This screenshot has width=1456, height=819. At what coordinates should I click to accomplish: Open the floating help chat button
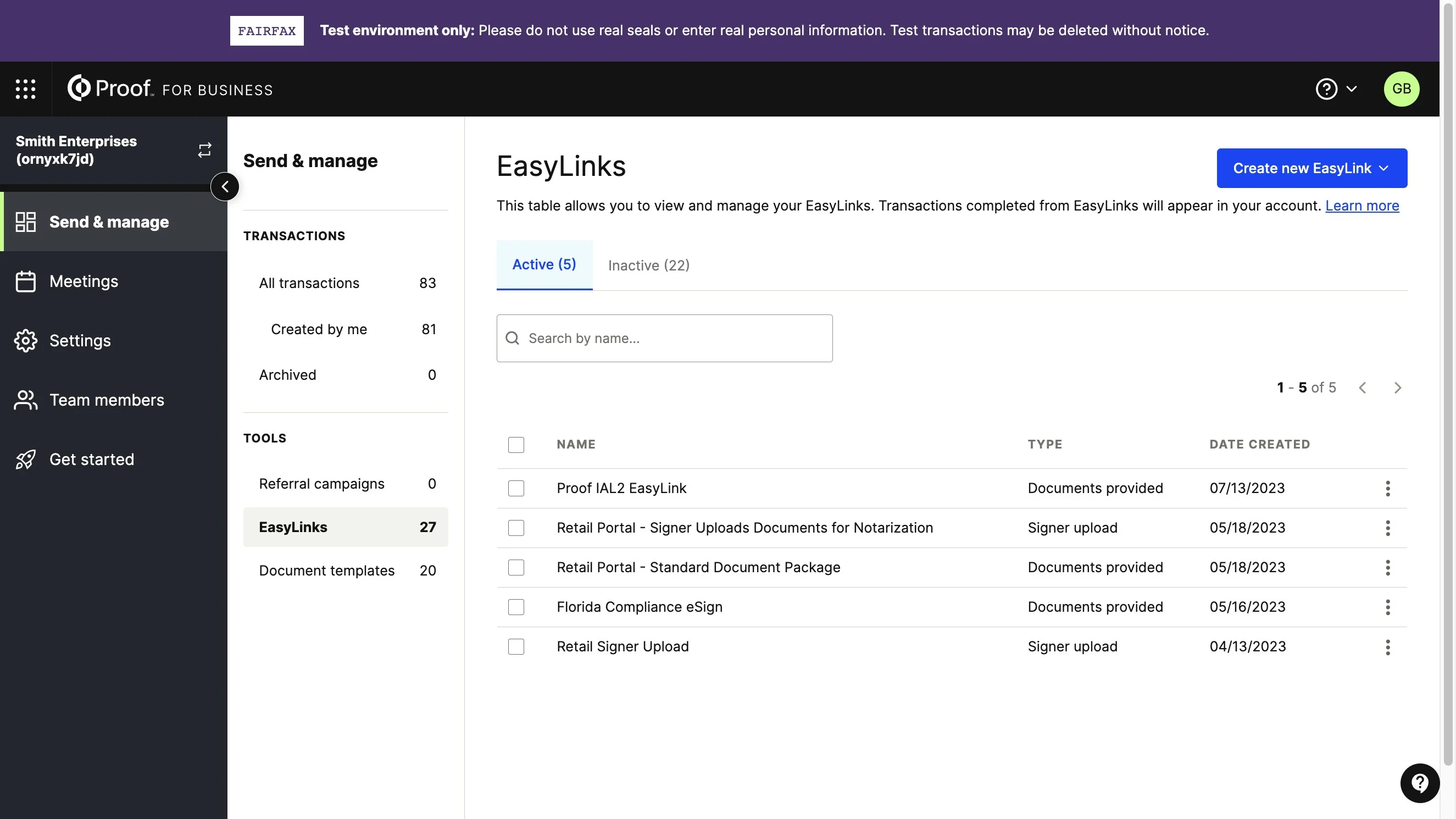[x=1419, y=783]
